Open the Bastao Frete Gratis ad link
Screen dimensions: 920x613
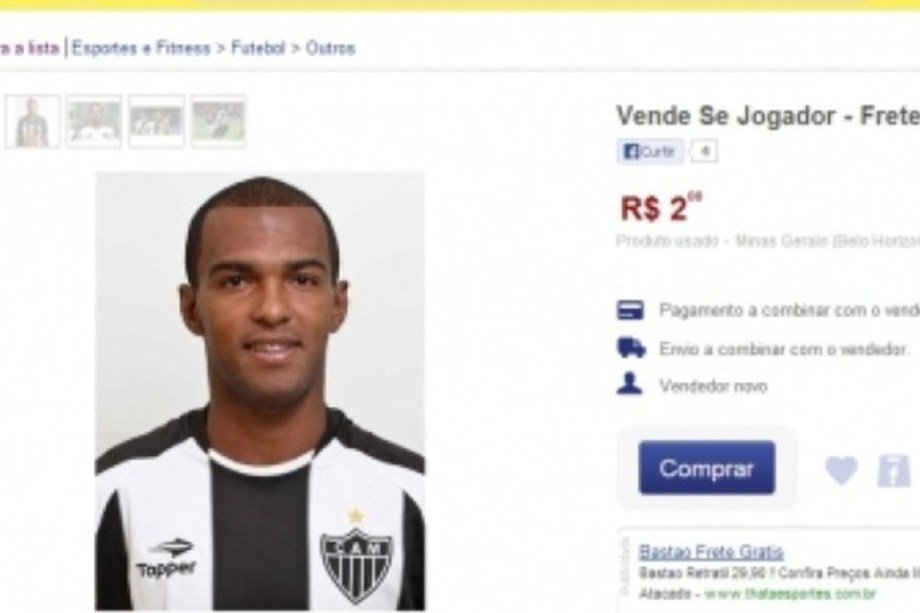[x=711, y=552]
